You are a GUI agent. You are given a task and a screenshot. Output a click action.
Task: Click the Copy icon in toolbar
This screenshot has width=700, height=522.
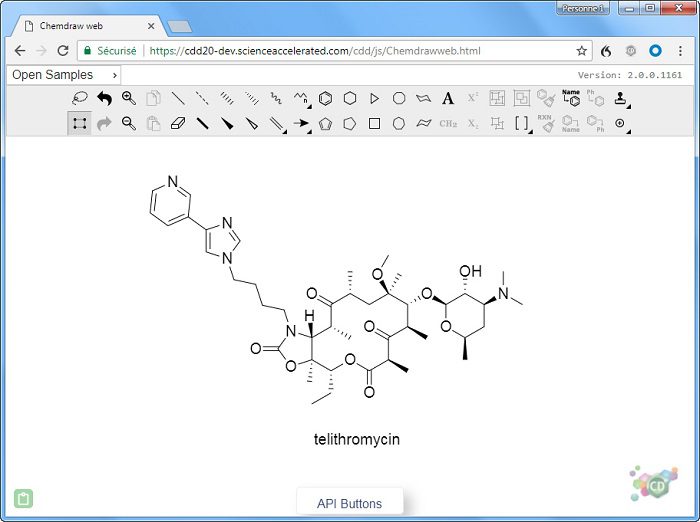tap(154, 98)
